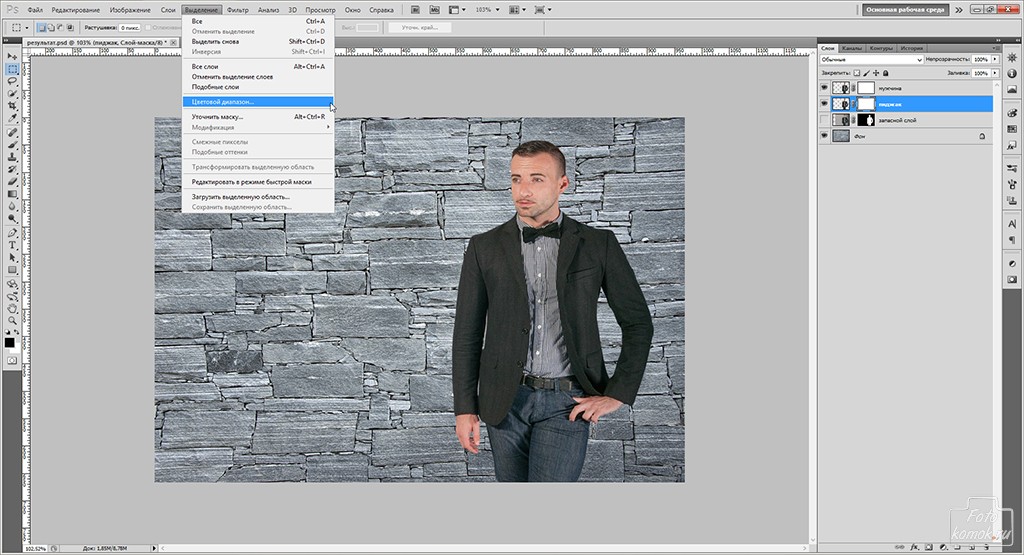Hide the мужчина layer with its eye icon

824,87
